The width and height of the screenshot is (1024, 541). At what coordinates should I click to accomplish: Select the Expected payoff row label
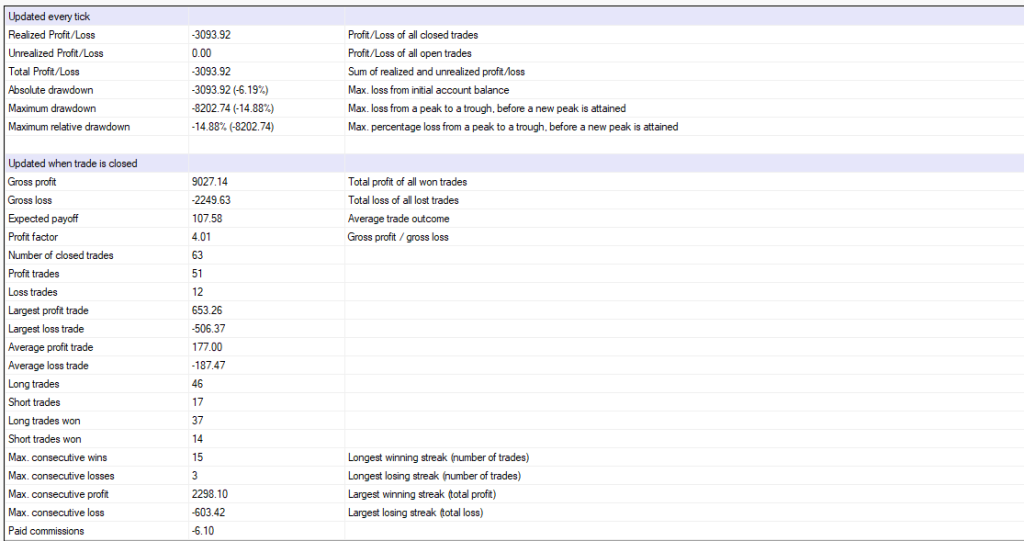tap(39, 219)
